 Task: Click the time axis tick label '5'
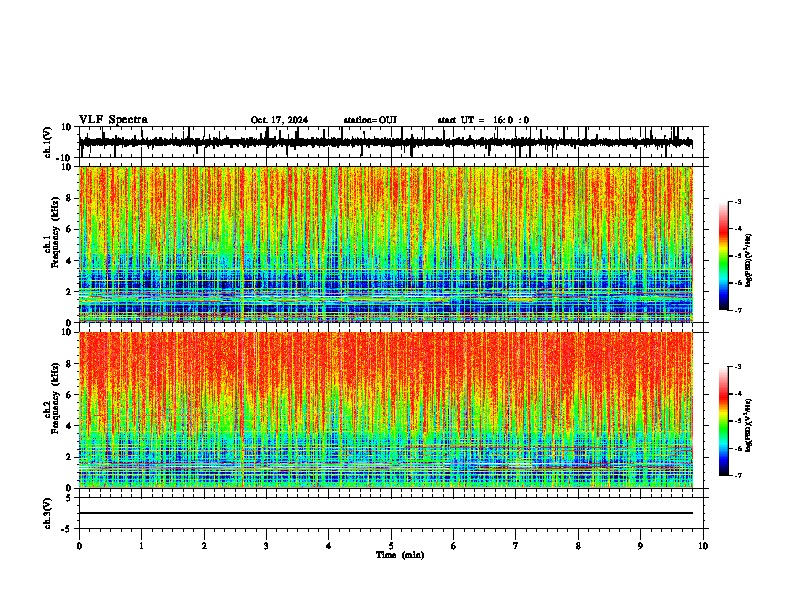pyautogui.click(x=391, y=546)
